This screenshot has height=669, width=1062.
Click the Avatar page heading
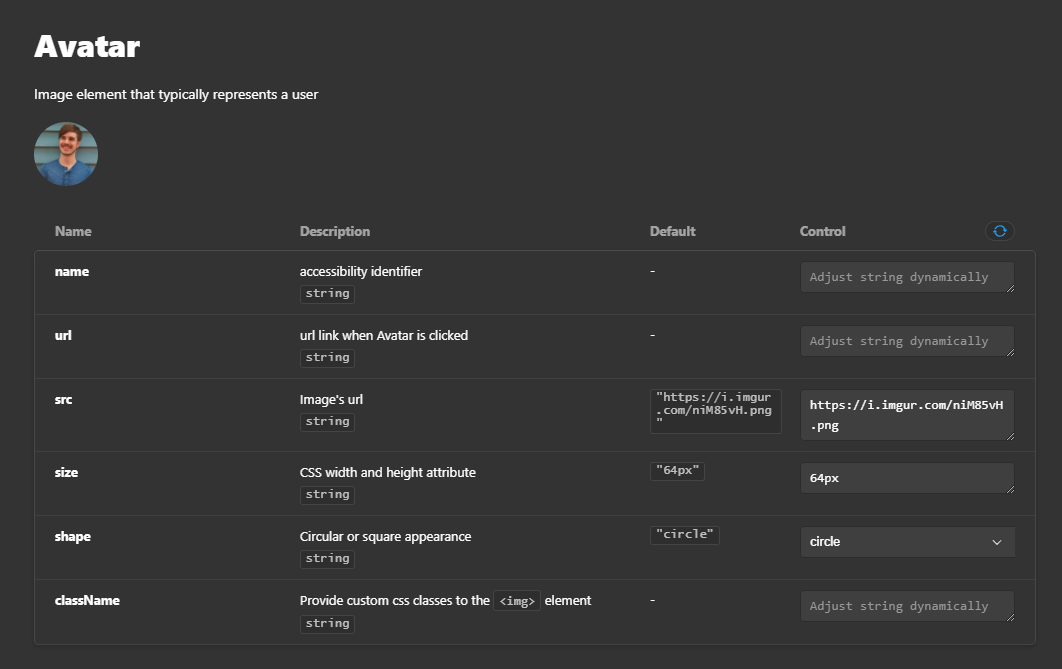pos(87,46)
